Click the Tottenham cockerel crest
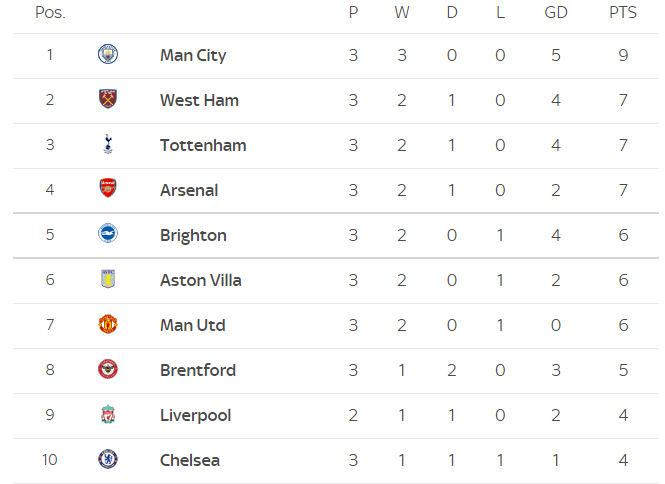665x484 pixels. pos(108,144)
